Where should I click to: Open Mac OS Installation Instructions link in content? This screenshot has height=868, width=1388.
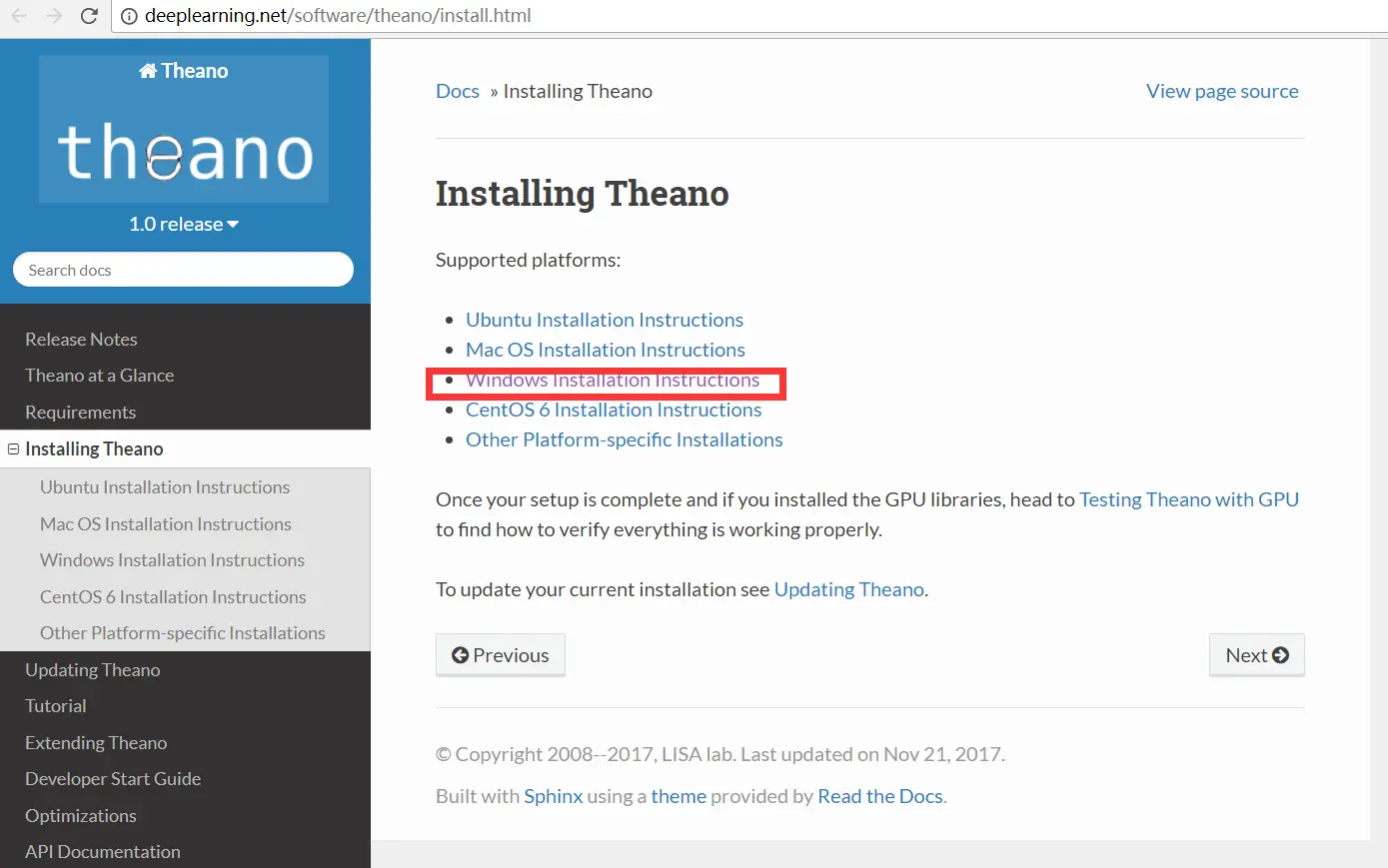(606, 350)
